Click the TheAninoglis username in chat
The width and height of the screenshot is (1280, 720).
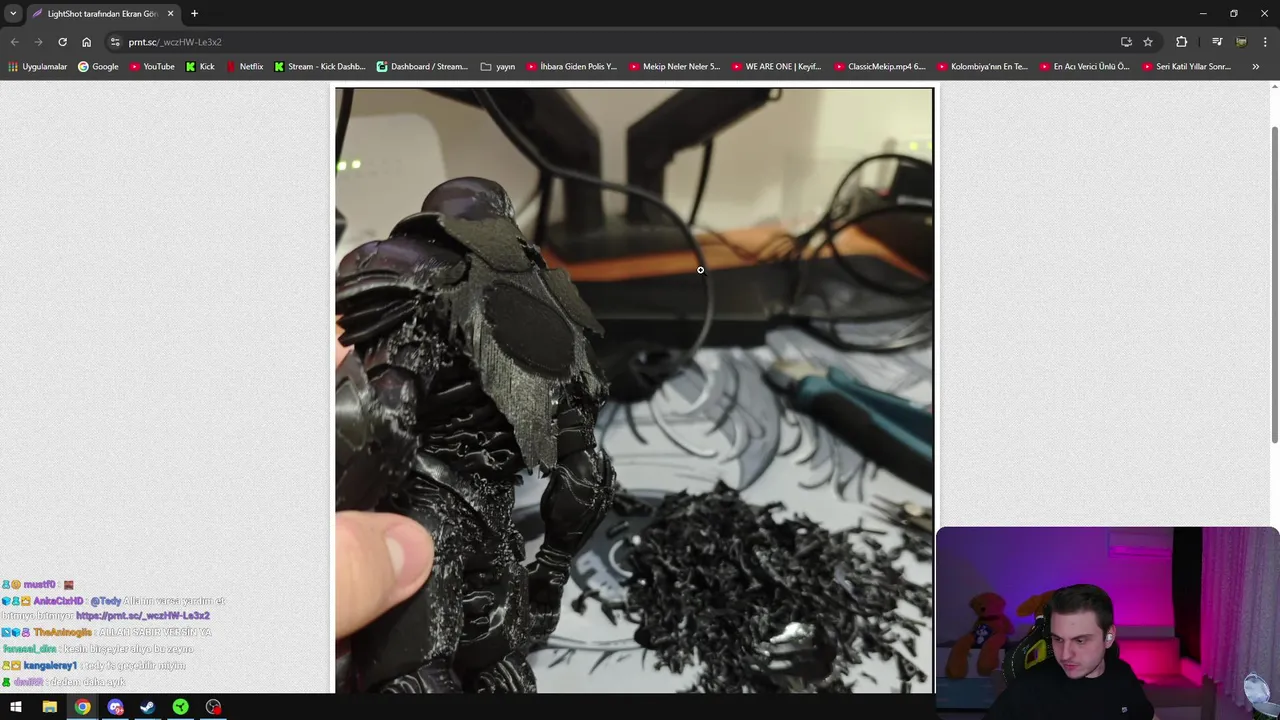point(62,632)
